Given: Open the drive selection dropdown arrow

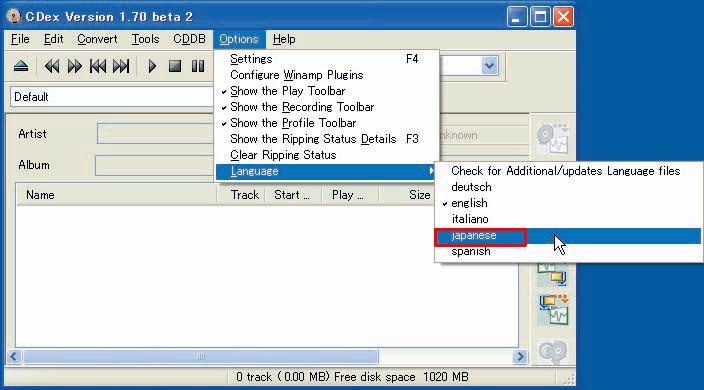Looking at the screenshot, I should [x=489, y=66].
